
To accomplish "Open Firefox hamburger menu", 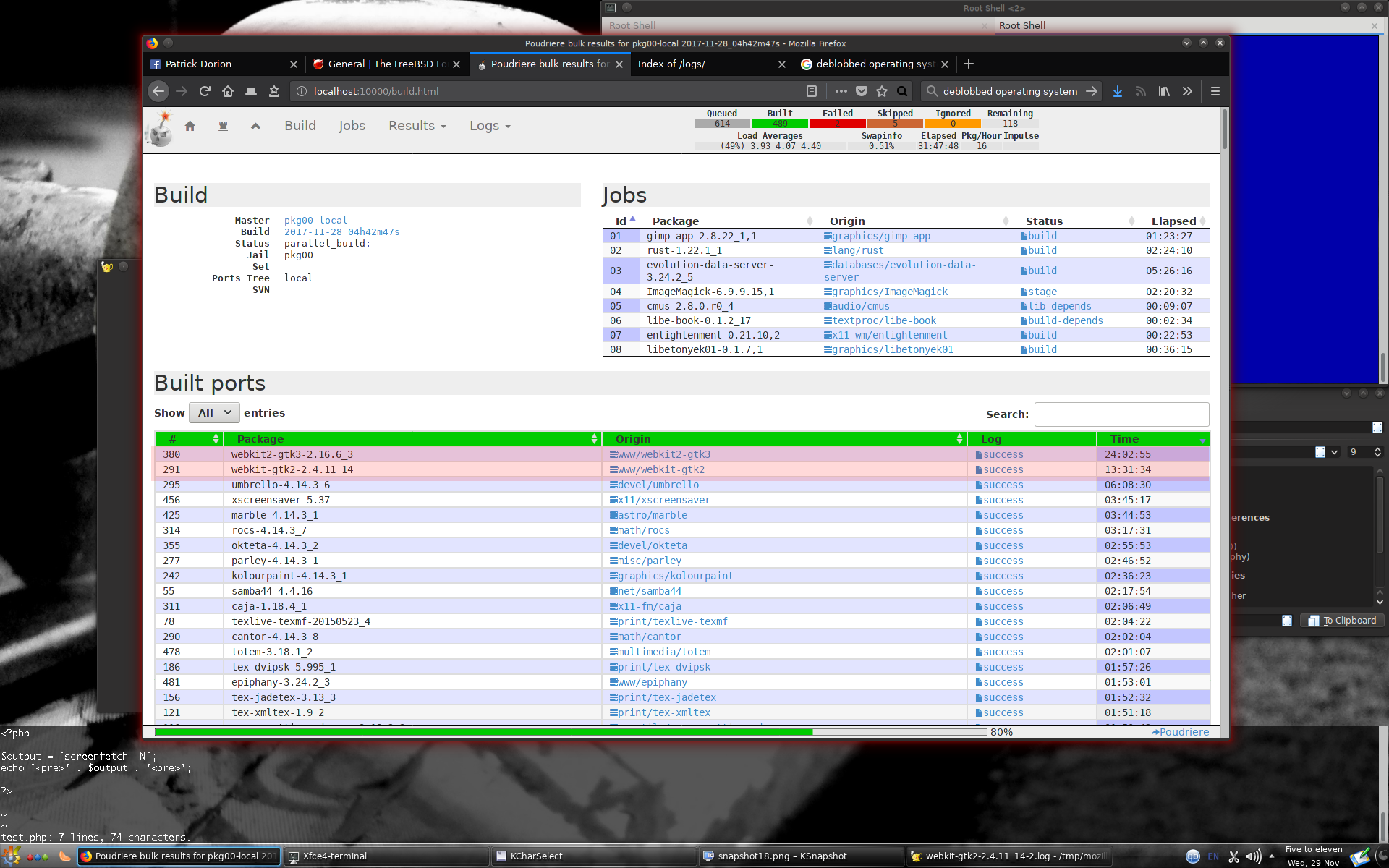I will [1215, 91].
